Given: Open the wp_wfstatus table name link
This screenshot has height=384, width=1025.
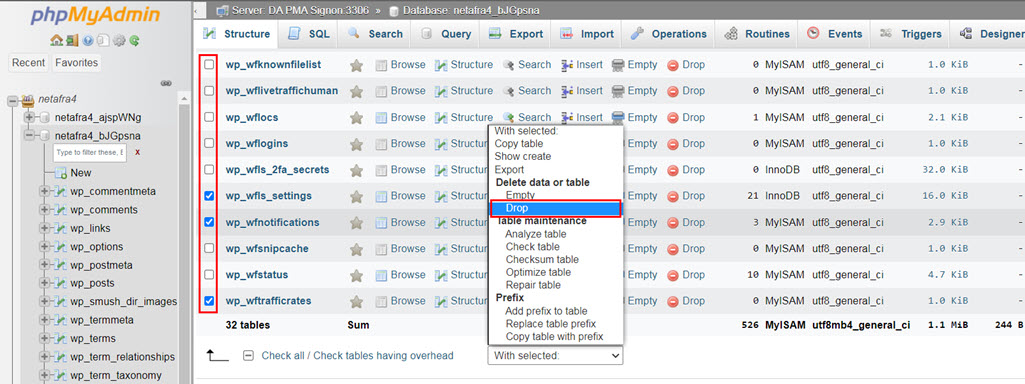Looking at the screenshot, I should 257,275.
